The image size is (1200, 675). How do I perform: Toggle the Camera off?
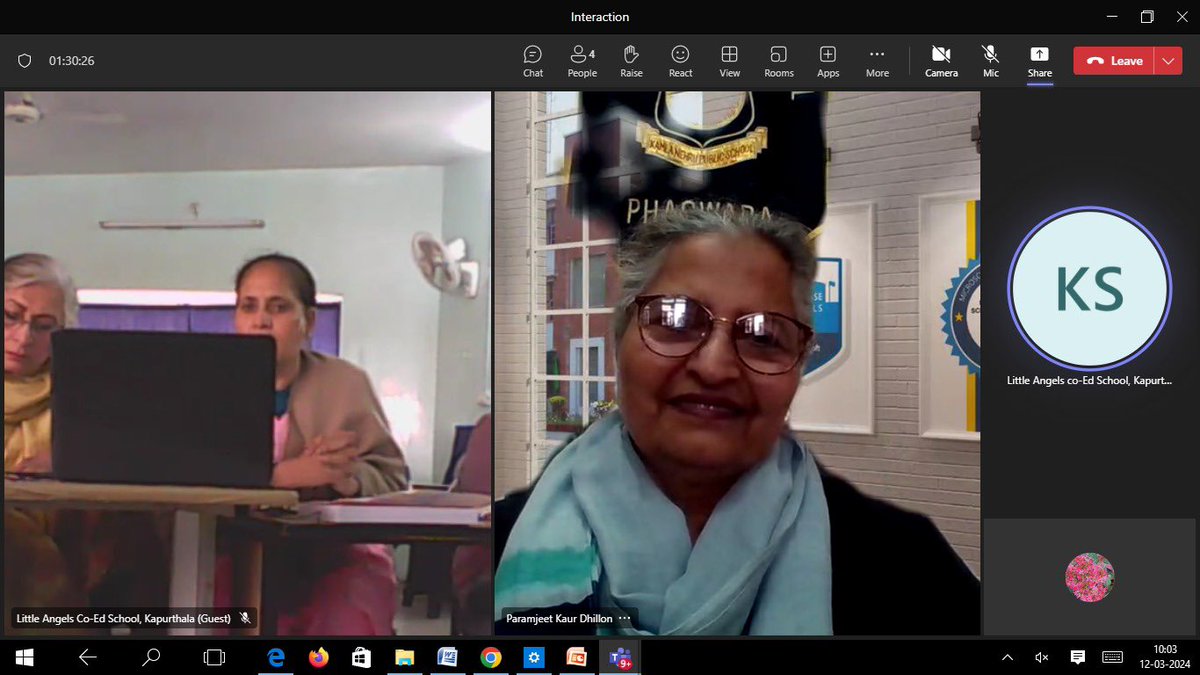coord(941,60)
